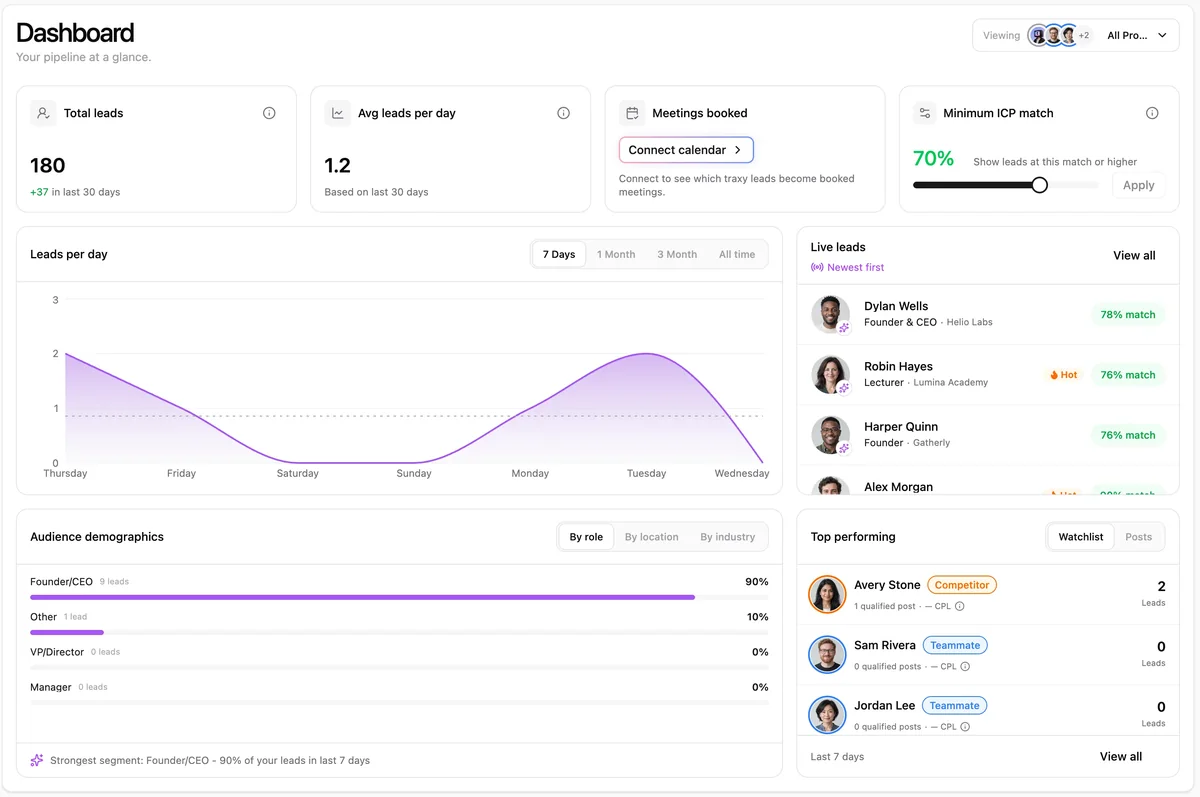
Task: Click the sparkle icon beside Strongest segment
Action: click(37, 760)
